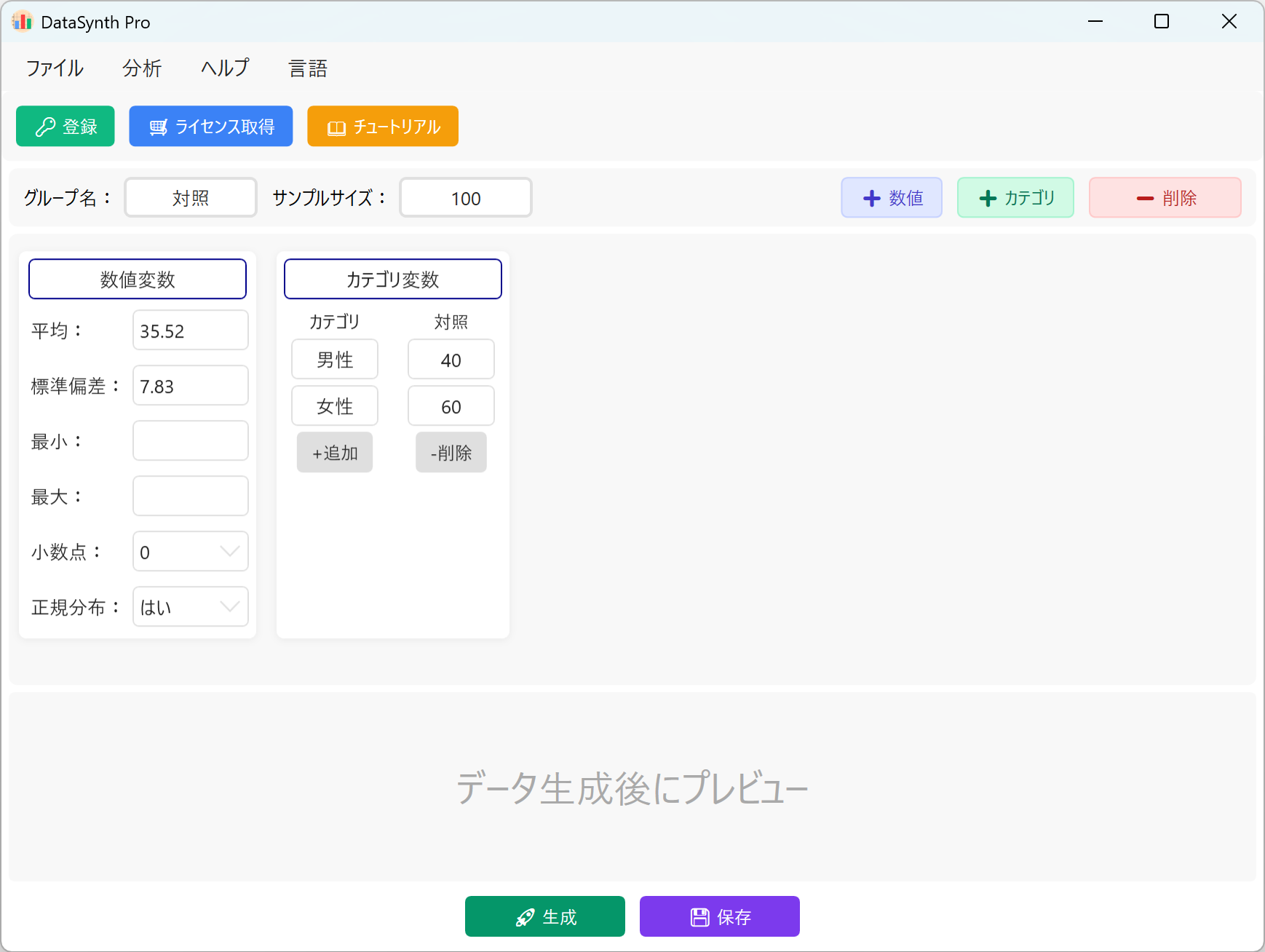
Task: Click the empty 最小 input field
Action: point(191,441)
